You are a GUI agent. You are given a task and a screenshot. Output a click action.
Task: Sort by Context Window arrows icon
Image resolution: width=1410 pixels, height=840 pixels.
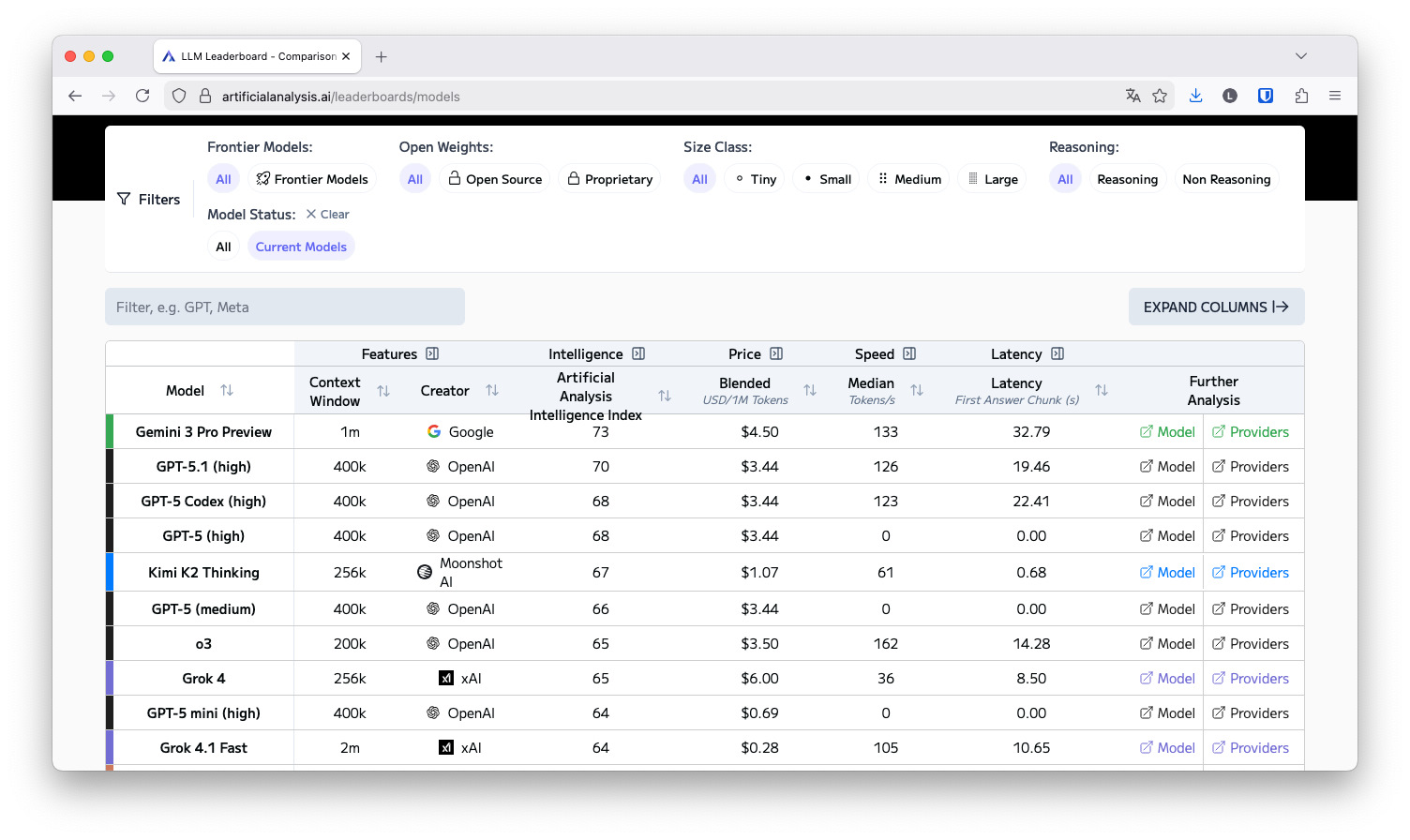point(383,391)
